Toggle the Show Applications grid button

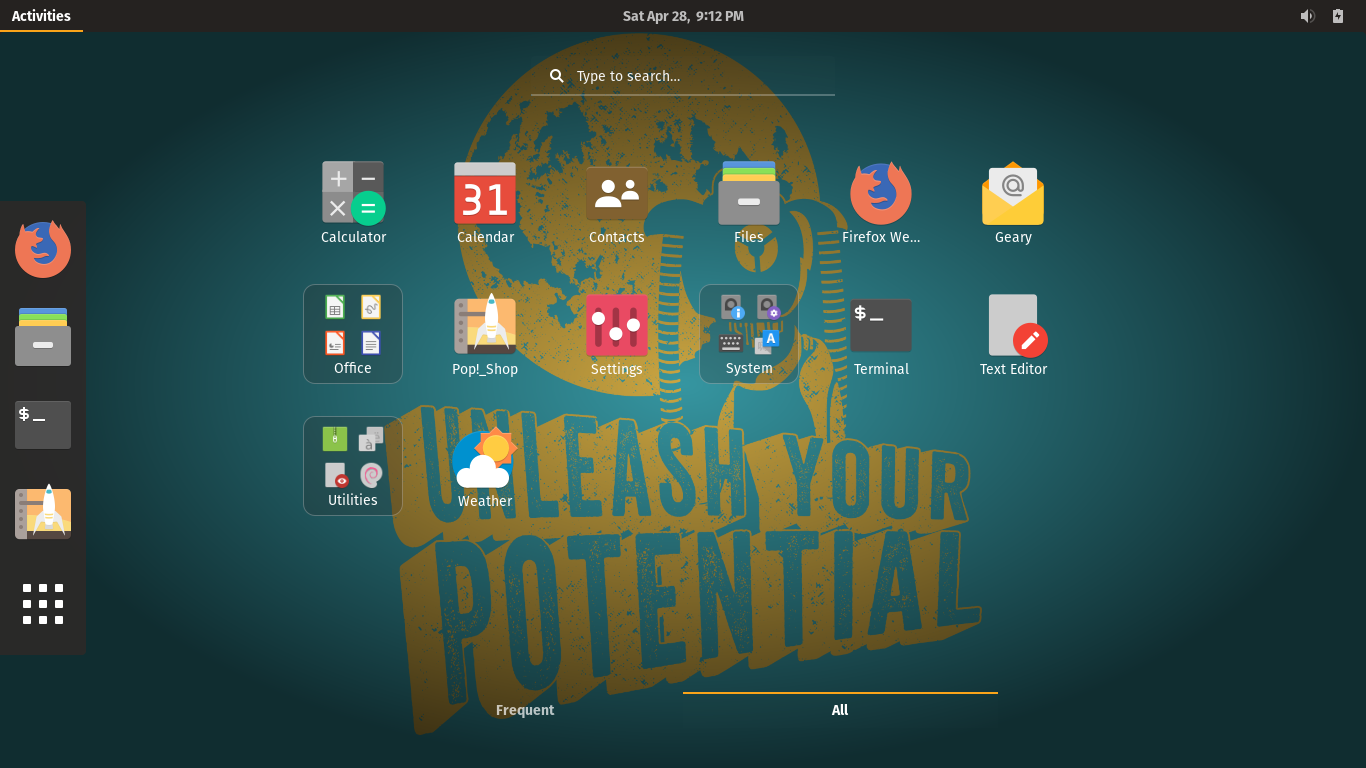click(x=43, y=604)
